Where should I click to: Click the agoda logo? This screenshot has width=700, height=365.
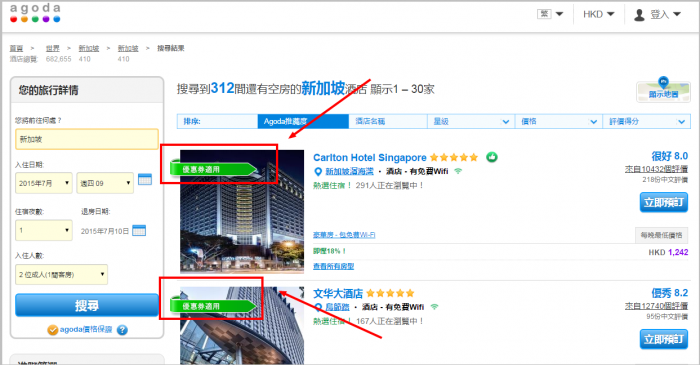pyautogui.click(x=35, y=12)
